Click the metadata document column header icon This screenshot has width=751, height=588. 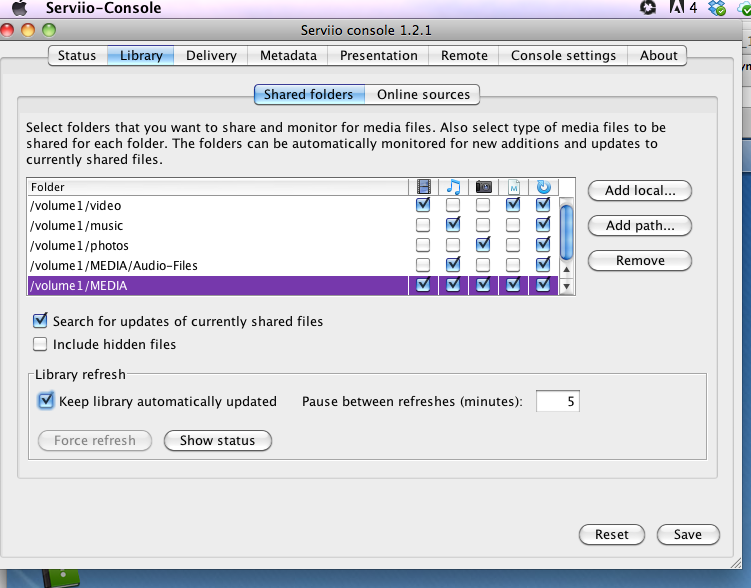pos(513,187)
